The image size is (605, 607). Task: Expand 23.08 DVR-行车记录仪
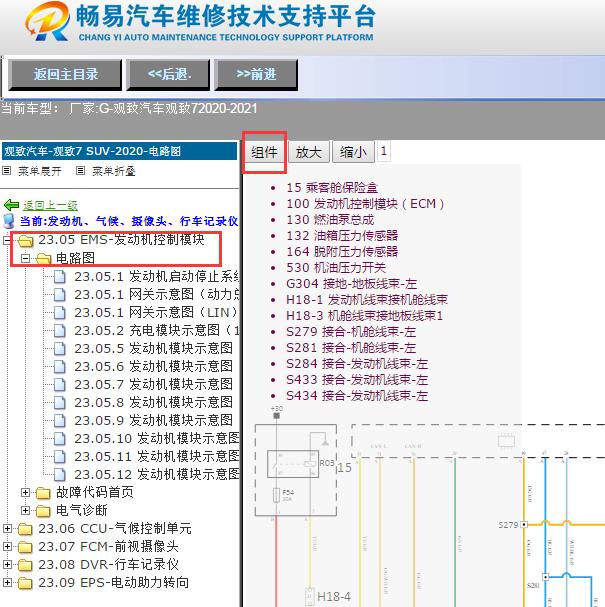coord(7,564)
